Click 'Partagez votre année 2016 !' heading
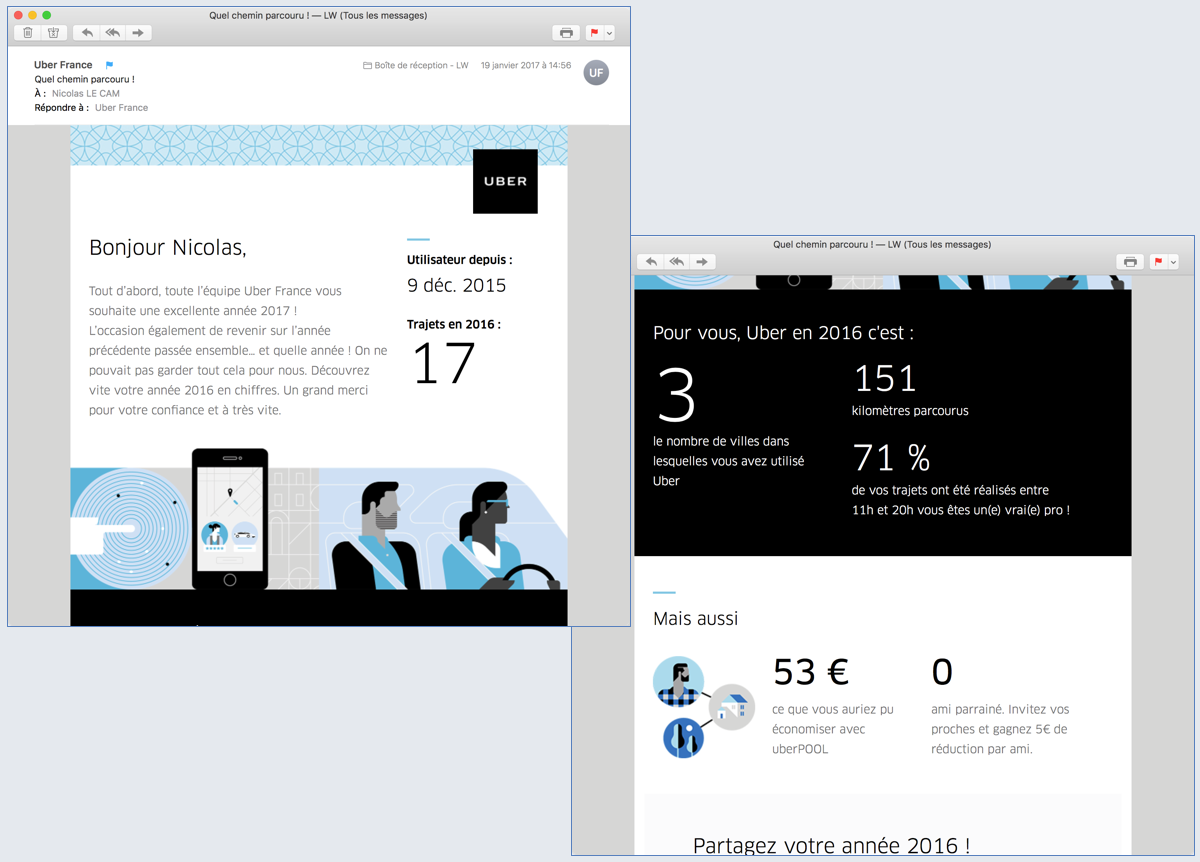The width and height of the screenshot is (1200, 862). pyautogui.click(x=831, y=846)
